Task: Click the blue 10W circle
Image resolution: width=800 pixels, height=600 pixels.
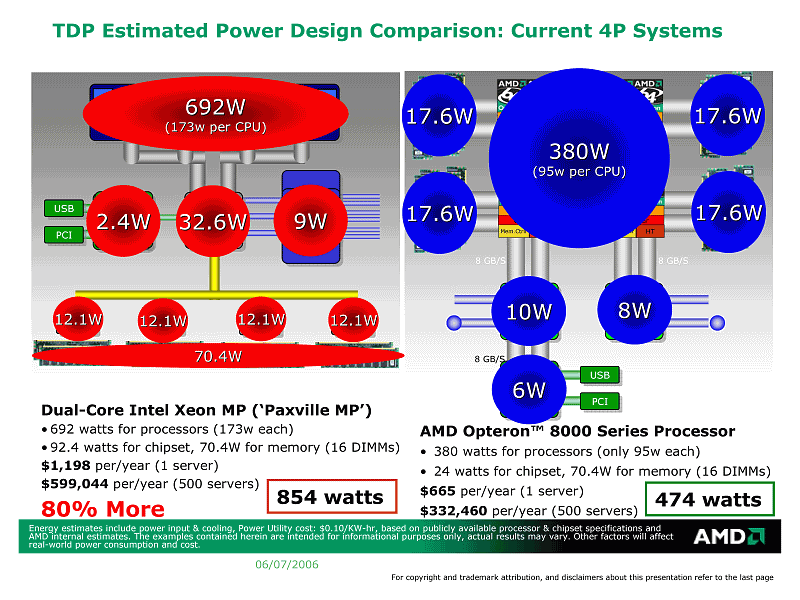Action: tap(529, 311)
